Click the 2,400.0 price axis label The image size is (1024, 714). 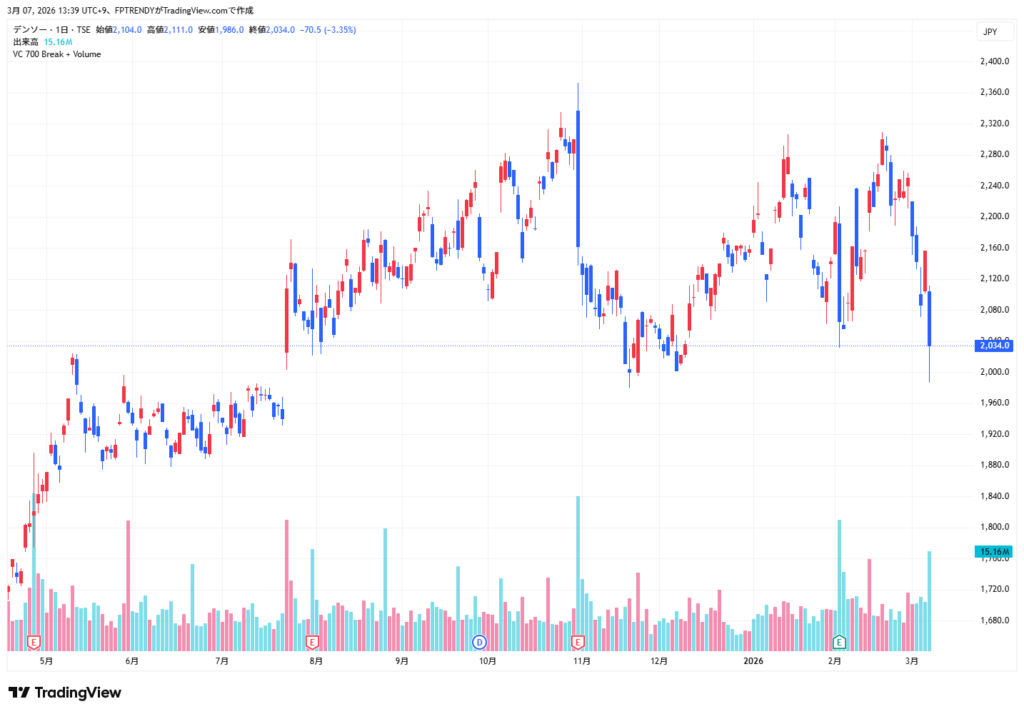coord(995,61)
